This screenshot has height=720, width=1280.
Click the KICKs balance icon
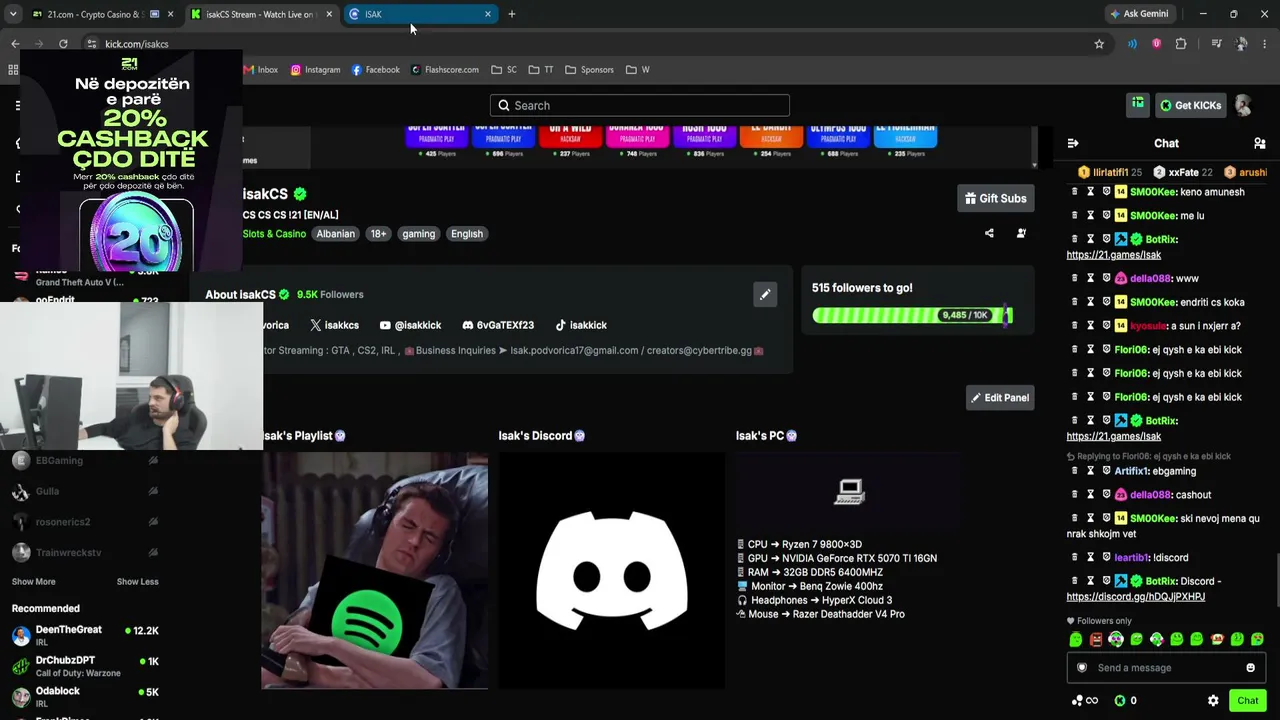1120,701
